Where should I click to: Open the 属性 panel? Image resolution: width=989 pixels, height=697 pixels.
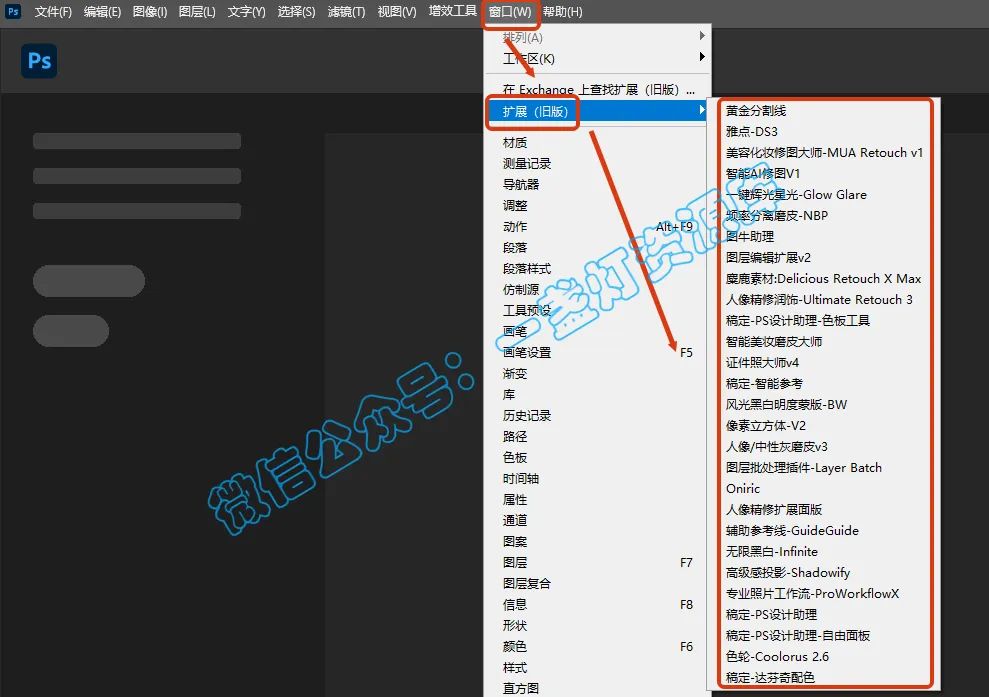coord(597,500)
